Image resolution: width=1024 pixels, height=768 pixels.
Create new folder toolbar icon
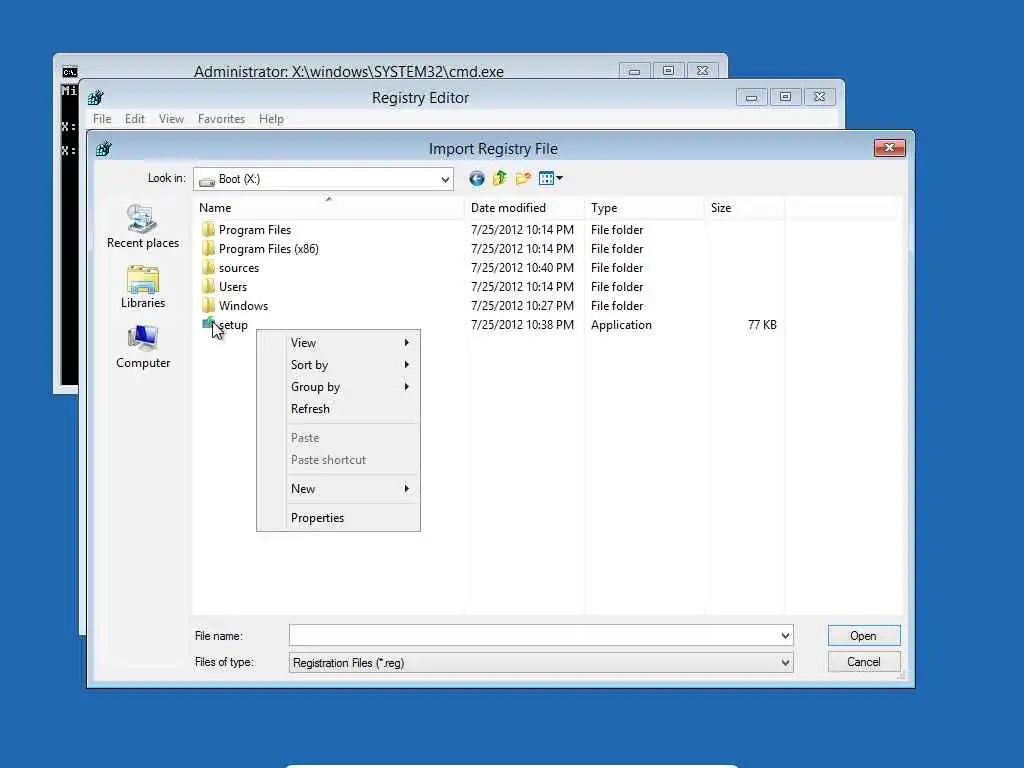[x=523, y=178]
